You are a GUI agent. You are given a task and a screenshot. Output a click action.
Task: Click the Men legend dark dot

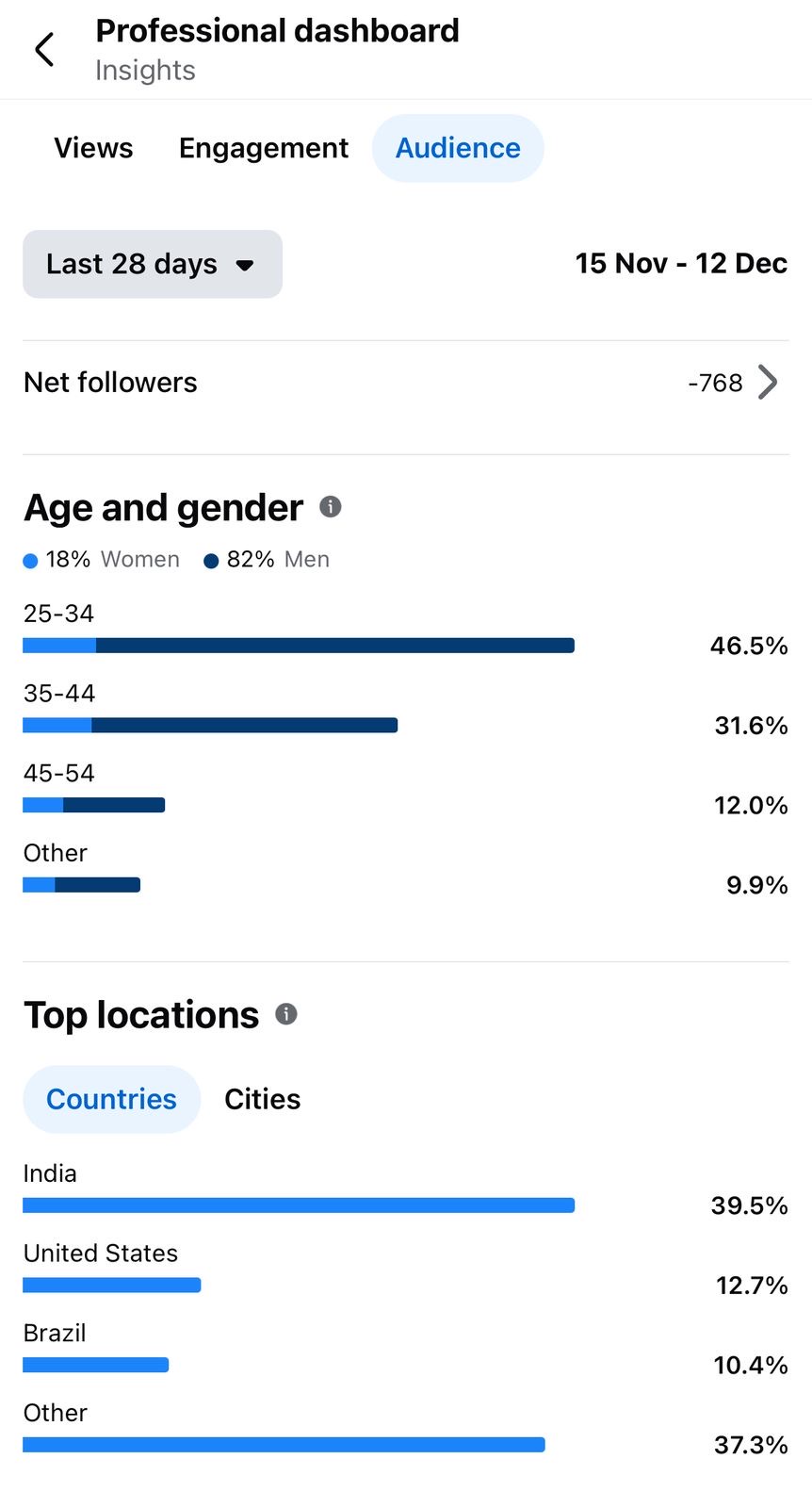point(211,561)
